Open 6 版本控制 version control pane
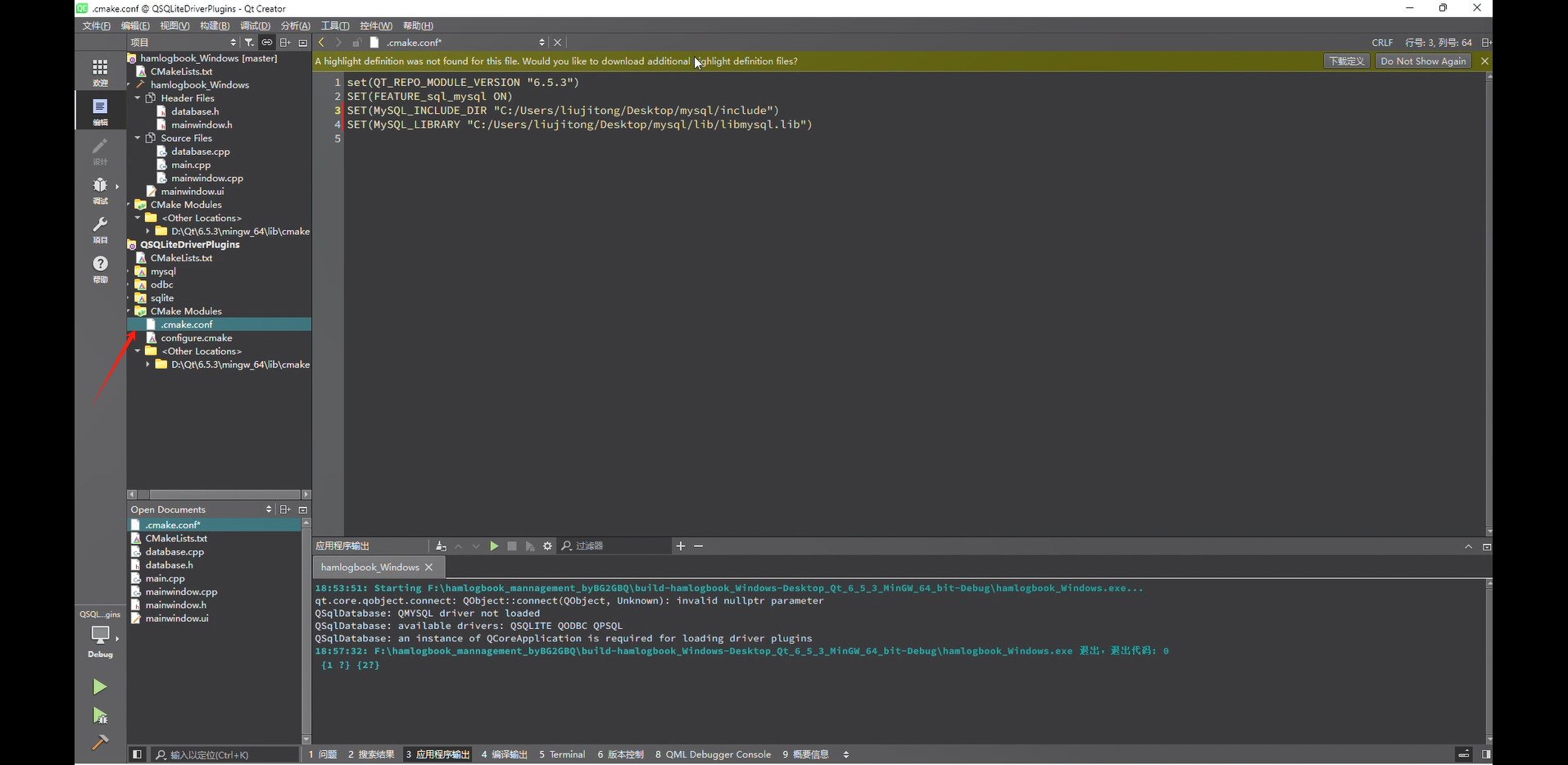 point(620,754)
